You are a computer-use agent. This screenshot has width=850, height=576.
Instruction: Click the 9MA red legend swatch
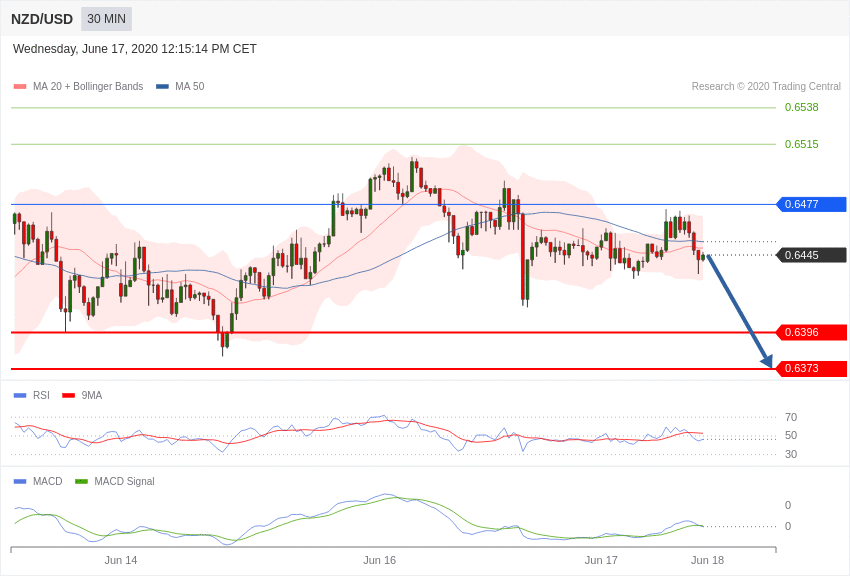tap(69, 396)
